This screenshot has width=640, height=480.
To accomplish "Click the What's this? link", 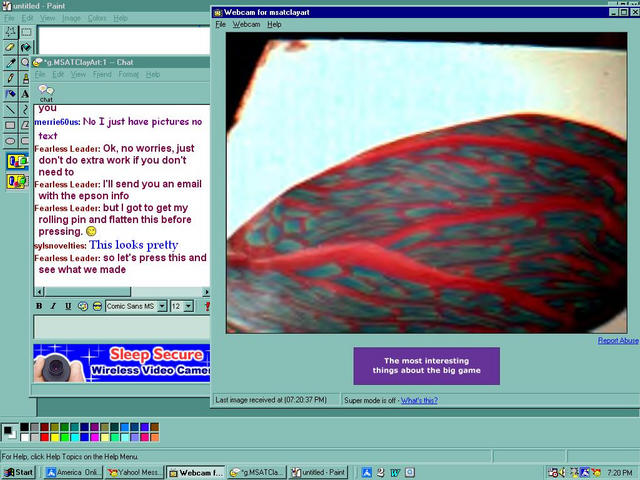I will pos(419,400).
